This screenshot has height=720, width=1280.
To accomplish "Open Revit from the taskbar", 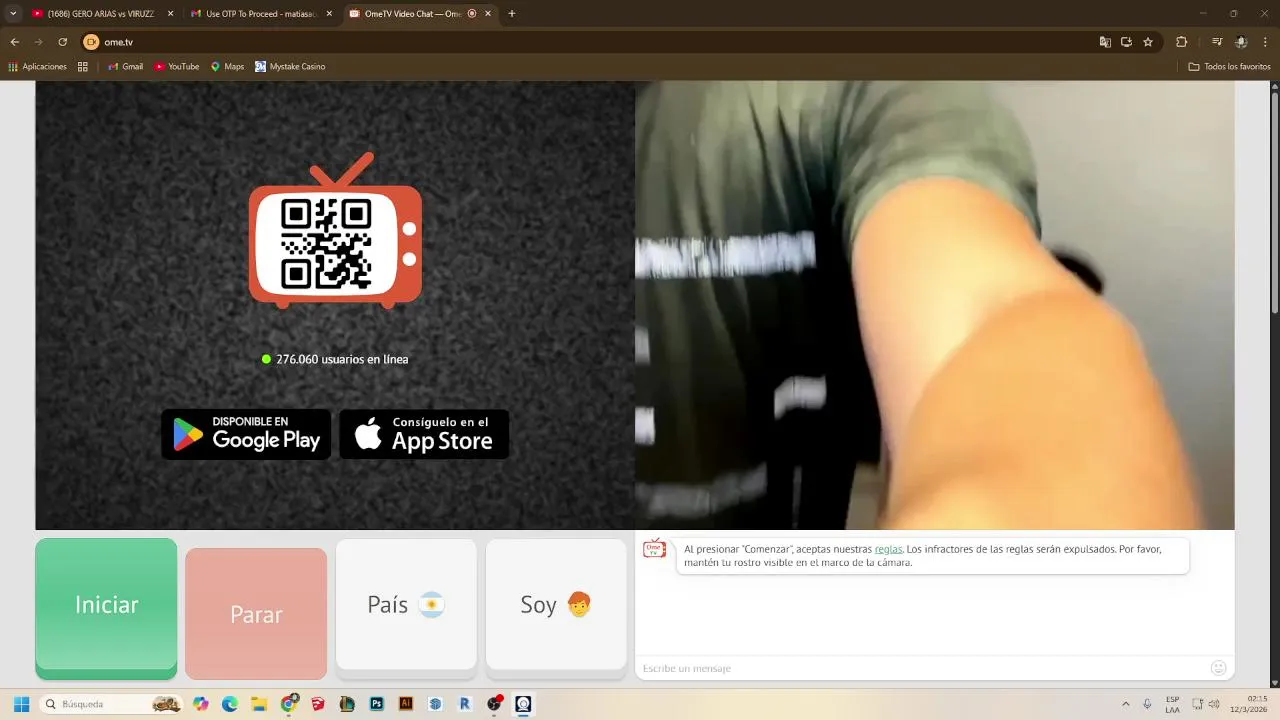I will 465,704.
